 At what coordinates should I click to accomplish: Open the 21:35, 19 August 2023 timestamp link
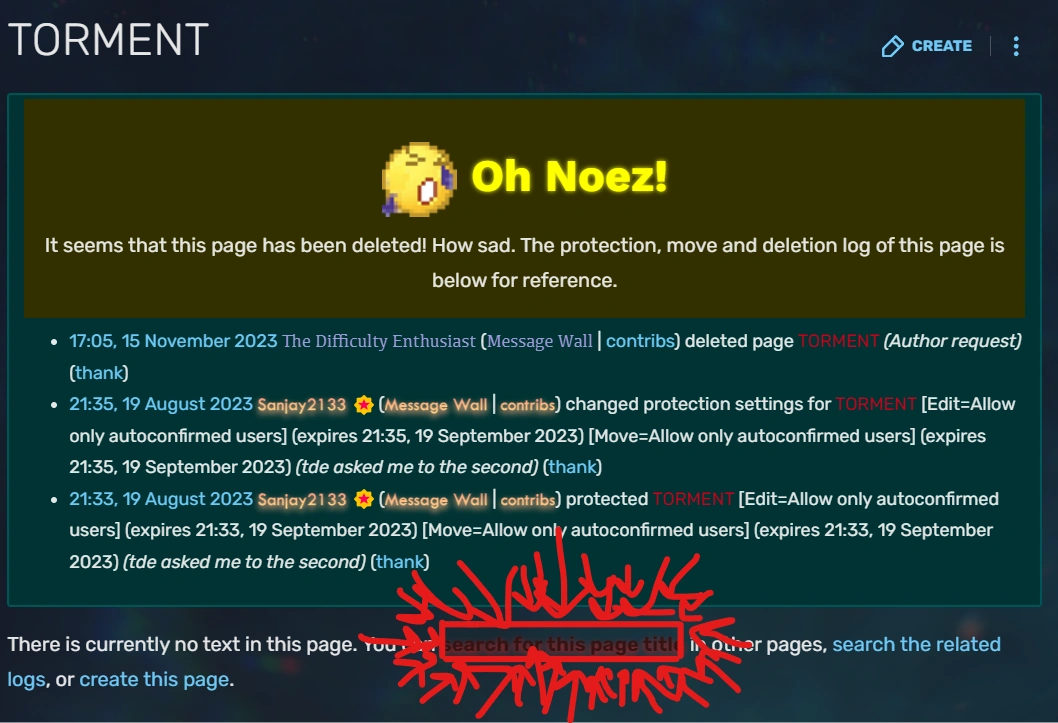click(x=161, y=404)
